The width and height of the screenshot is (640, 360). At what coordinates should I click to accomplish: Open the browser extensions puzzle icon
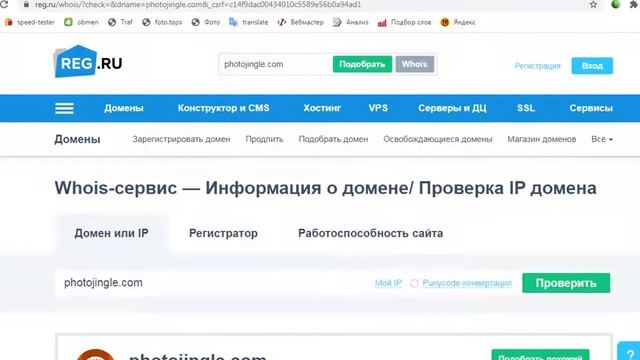click(634, 4)
